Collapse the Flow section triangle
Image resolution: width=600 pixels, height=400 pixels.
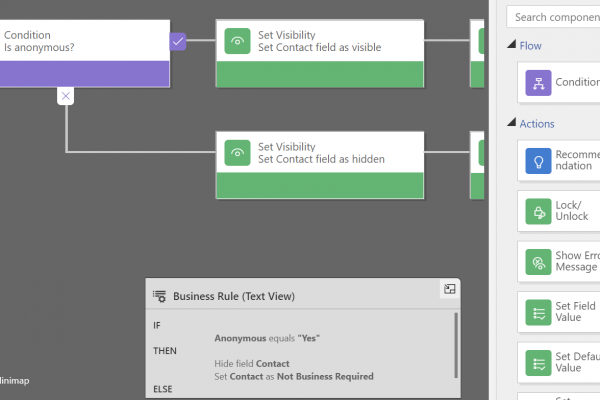[512, 44]
